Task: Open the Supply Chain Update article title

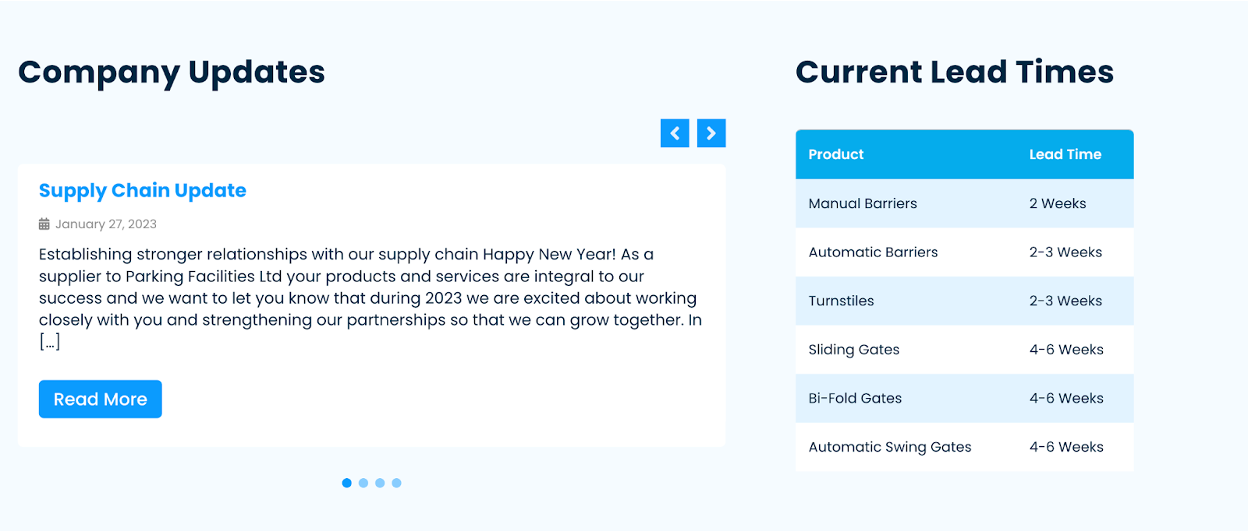Action: pos(142,191)
